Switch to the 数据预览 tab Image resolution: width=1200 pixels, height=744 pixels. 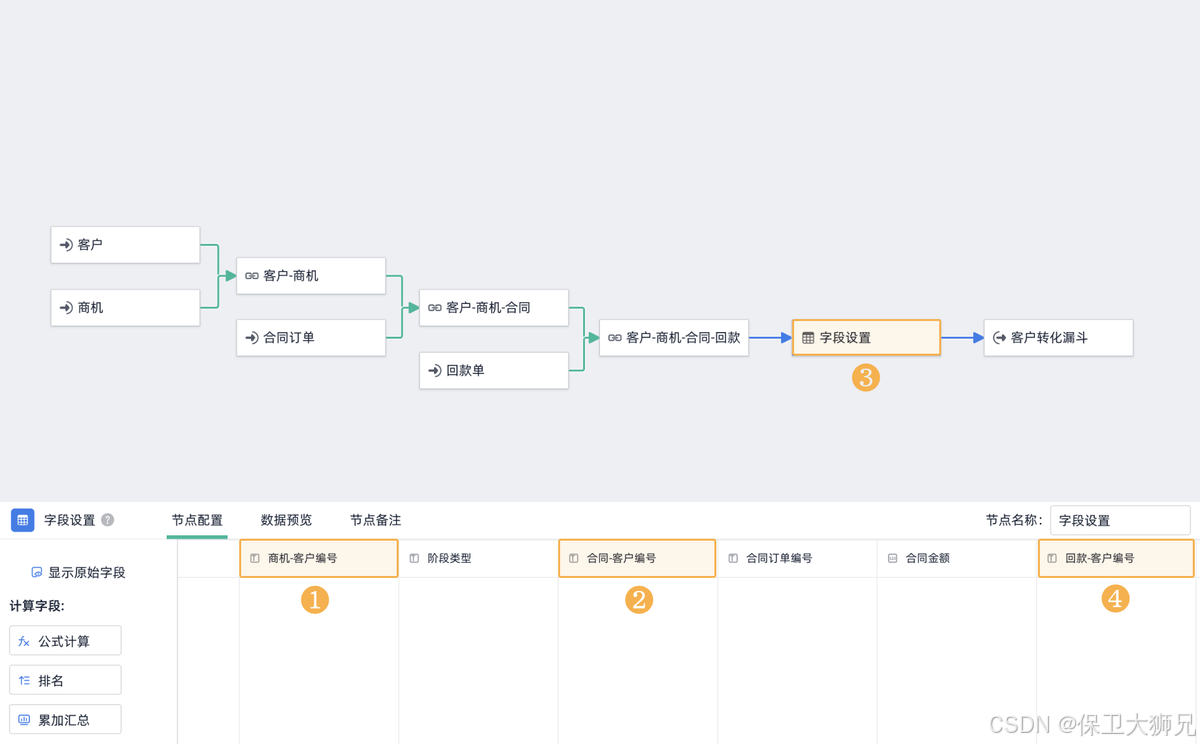coord(286,520)
